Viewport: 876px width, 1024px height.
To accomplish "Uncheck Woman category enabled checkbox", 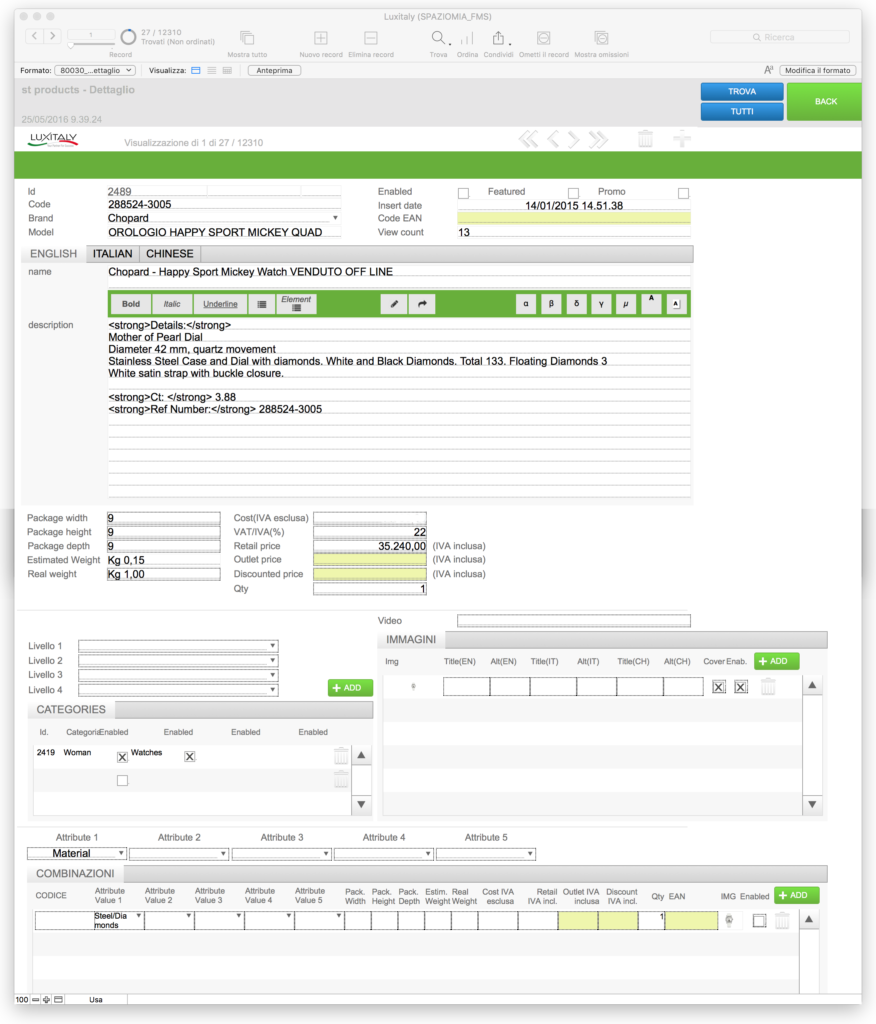I will [122, 757].
